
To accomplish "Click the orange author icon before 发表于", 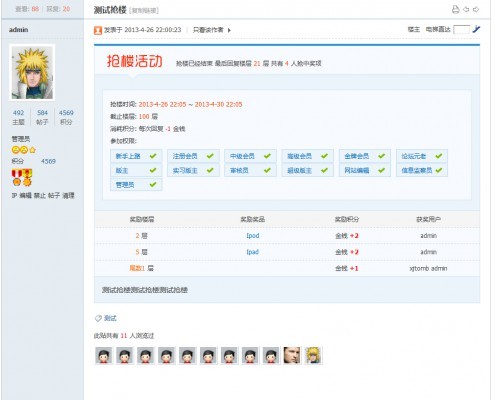I will click(98, 30).
